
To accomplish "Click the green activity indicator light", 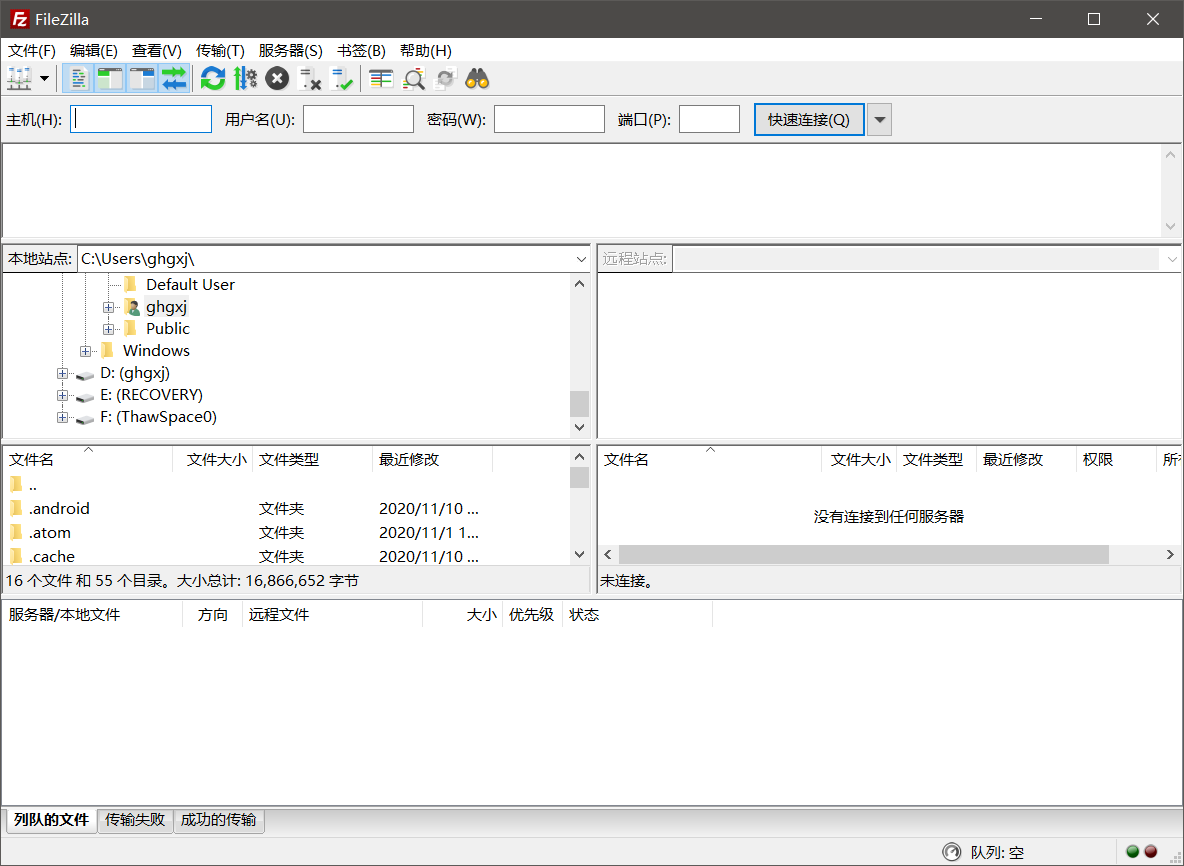I will [1133, 852].
